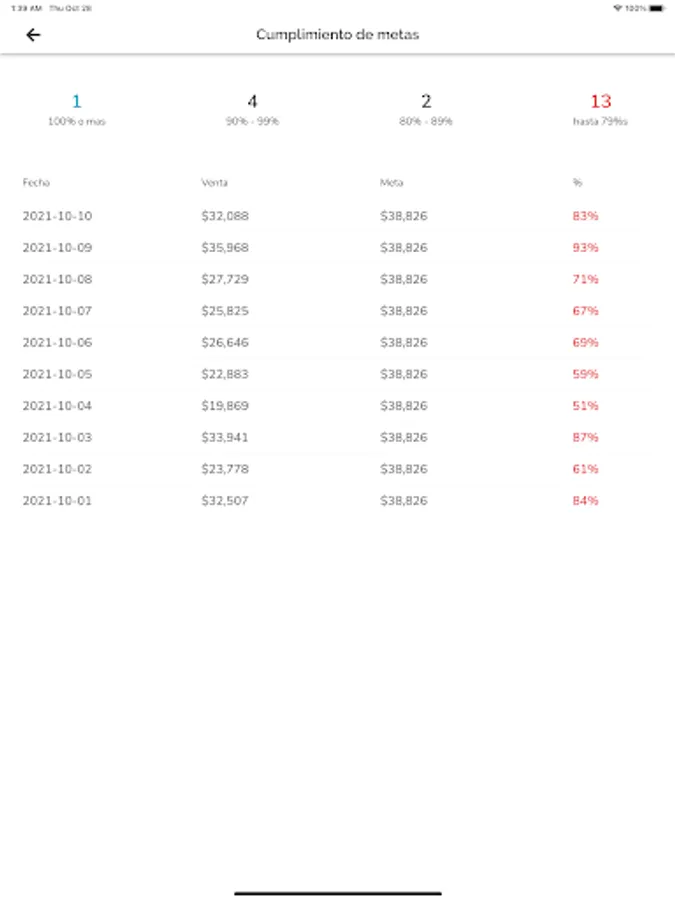Tap the home indicator bar
Viewport: 675px width, 900px height.
pos(338,893)
